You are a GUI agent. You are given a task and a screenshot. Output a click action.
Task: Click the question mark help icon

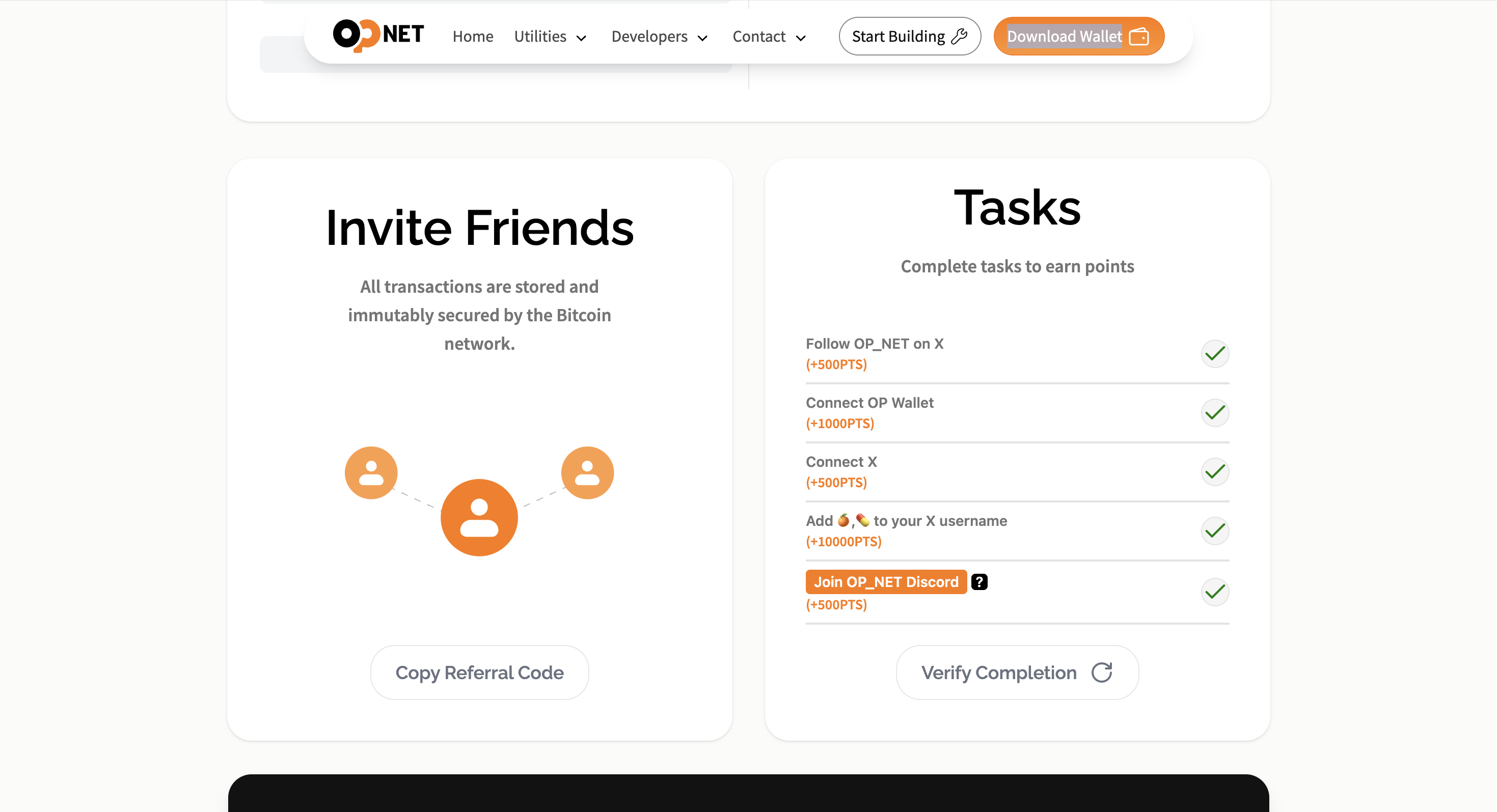click(979, 581)
